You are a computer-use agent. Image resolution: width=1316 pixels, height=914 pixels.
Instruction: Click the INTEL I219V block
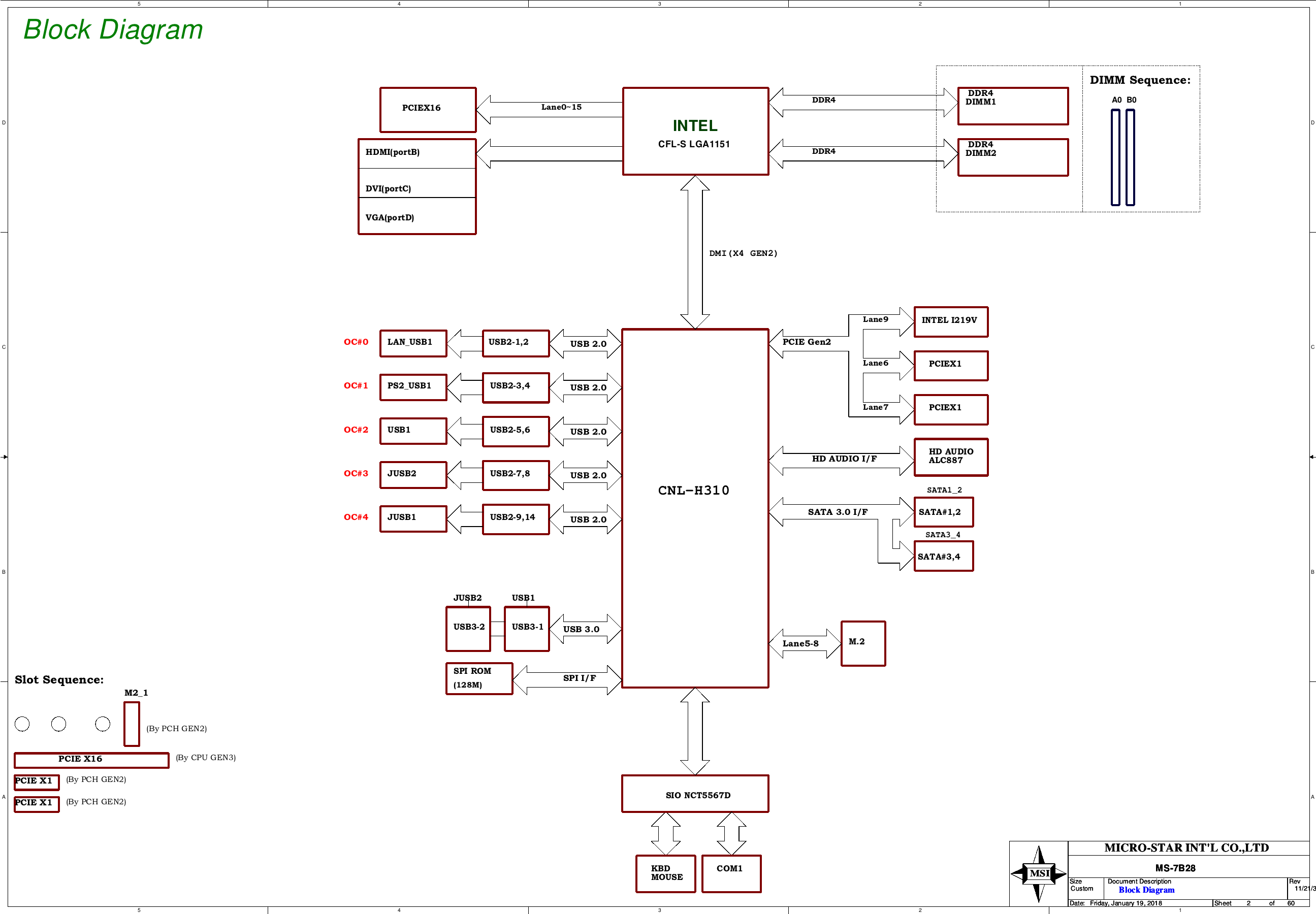pos(951,321)
